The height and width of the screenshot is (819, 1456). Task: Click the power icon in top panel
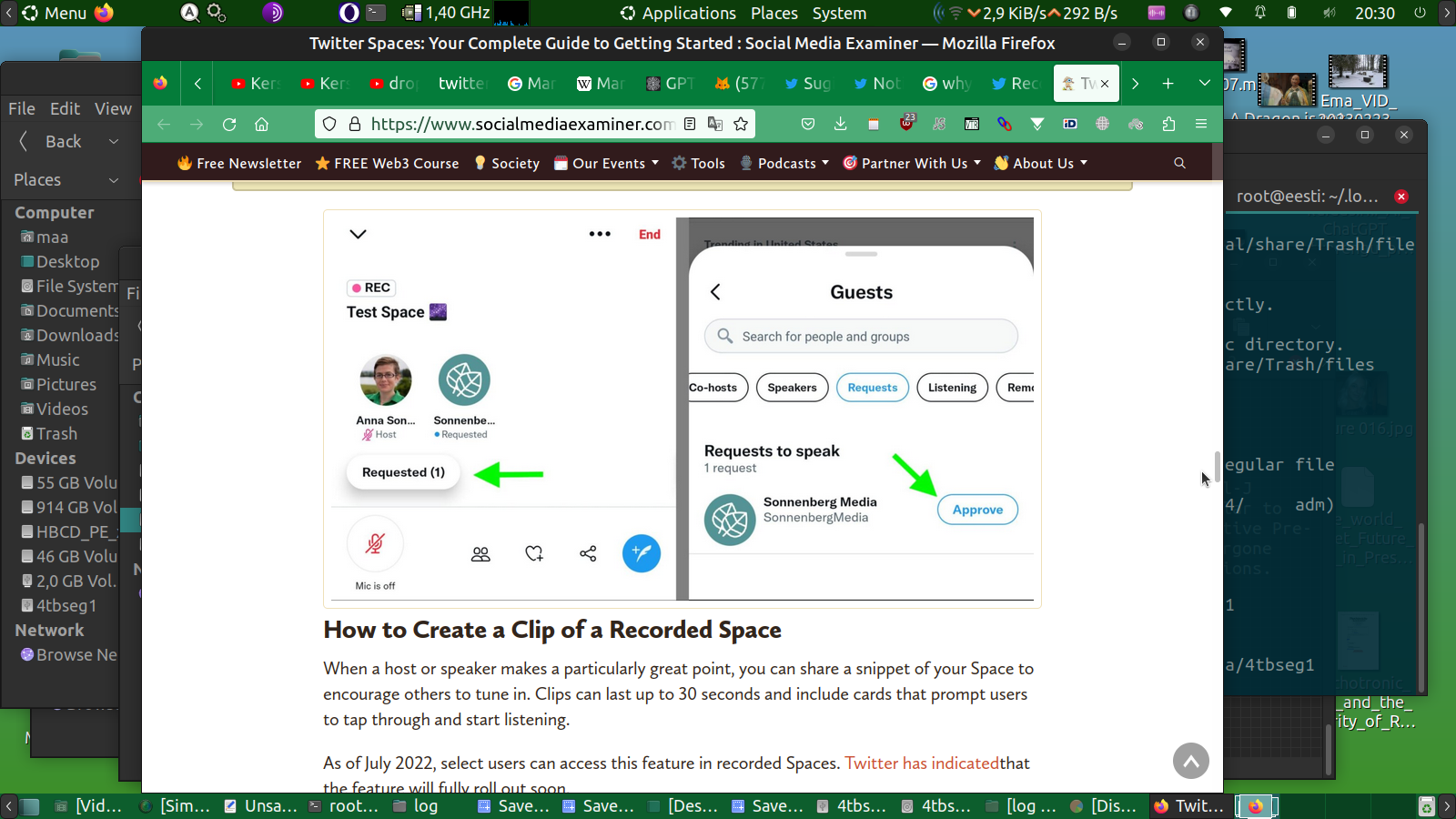coord(1420,13)
